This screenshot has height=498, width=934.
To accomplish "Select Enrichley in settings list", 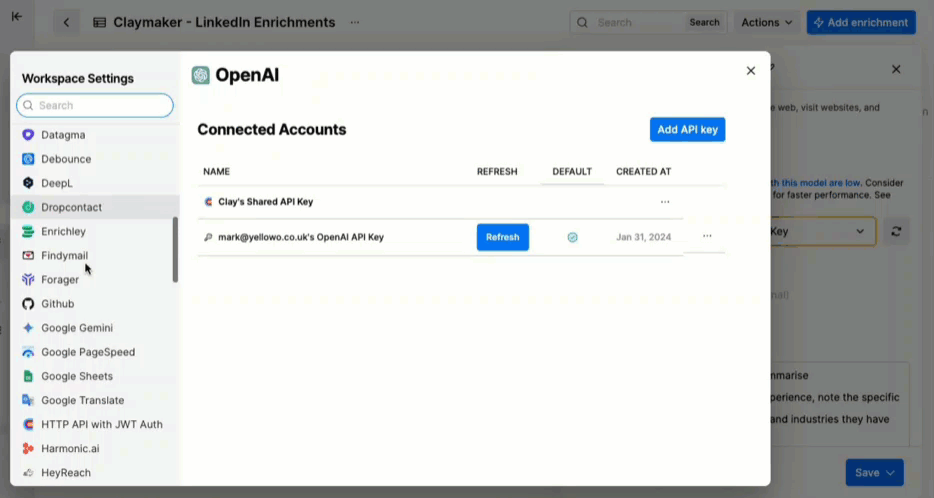I will pyautogui.click(x=95, y=231).
